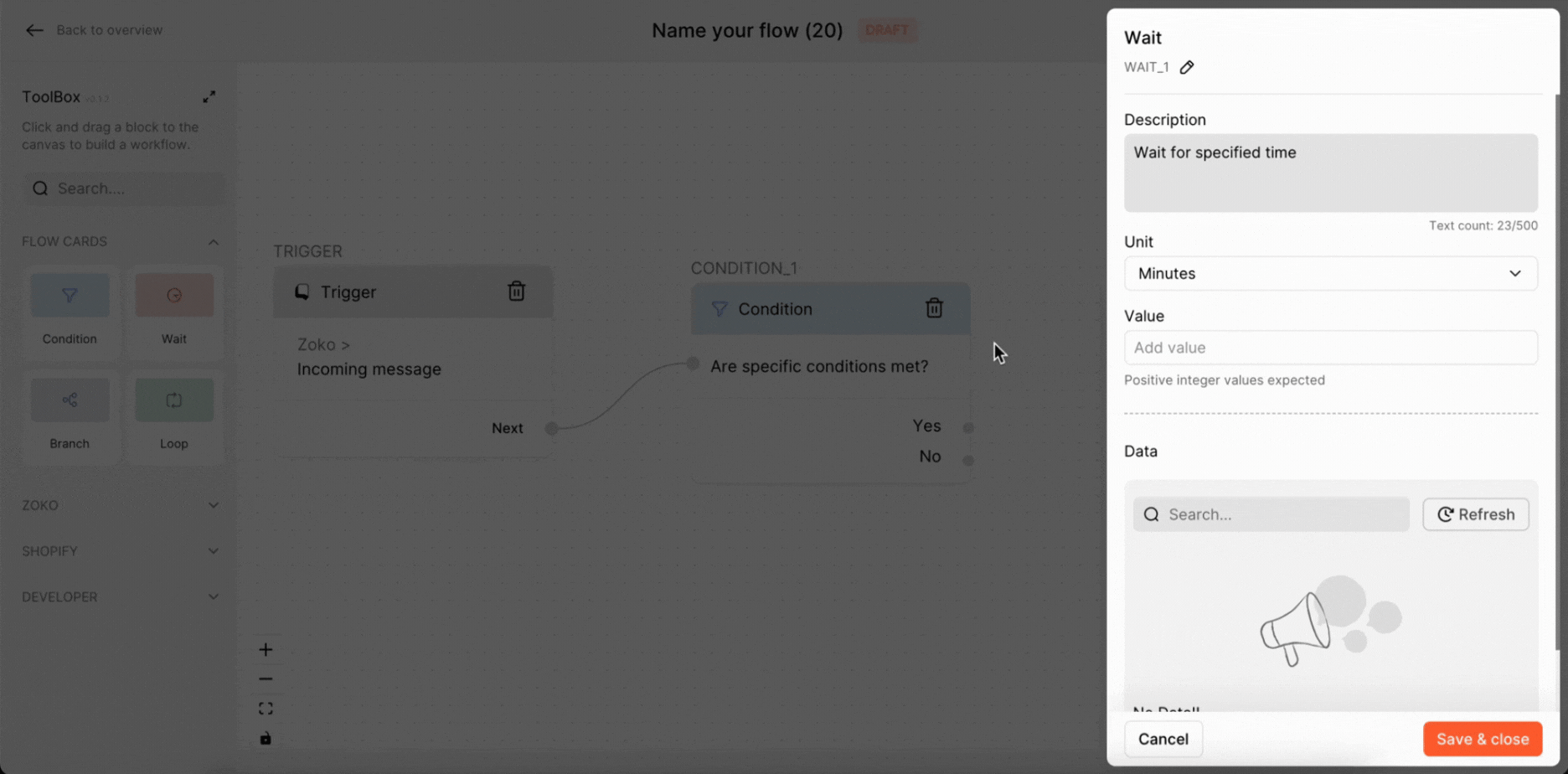Click the search magnifier icon in ToolBox

(40, 188)
